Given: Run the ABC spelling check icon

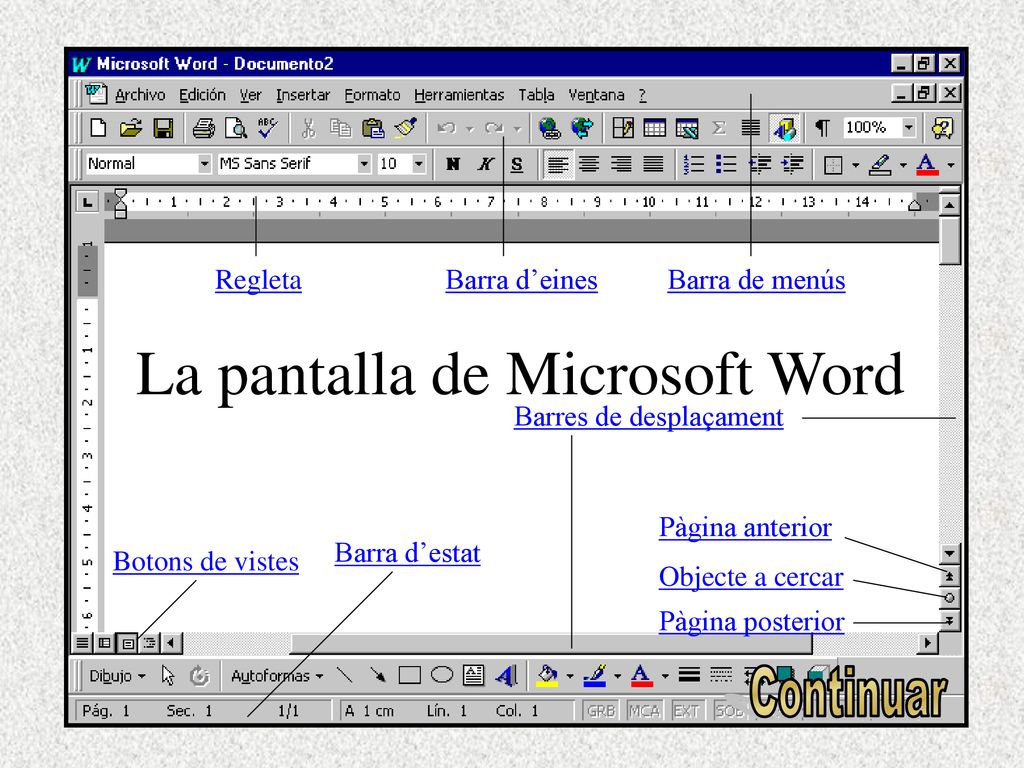Looking at the screenshot, I should [268, 128].
